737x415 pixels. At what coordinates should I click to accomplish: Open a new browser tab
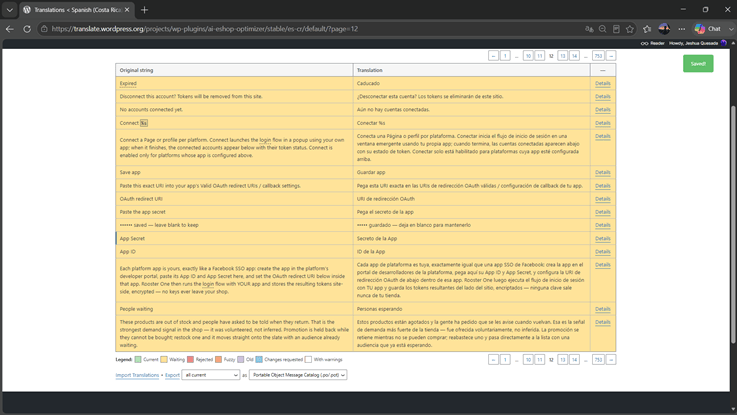[x=144, y=10]
